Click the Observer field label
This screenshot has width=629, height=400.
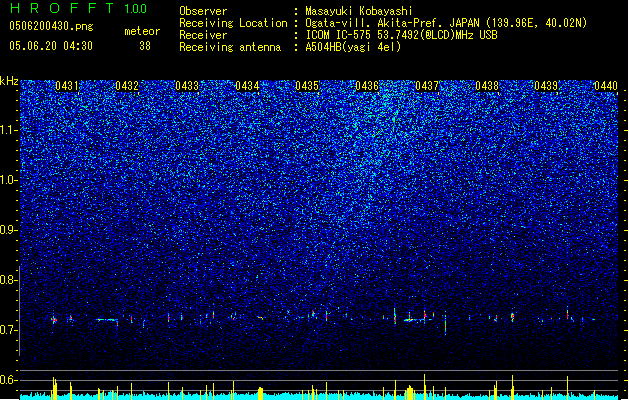tap(203, 11)
